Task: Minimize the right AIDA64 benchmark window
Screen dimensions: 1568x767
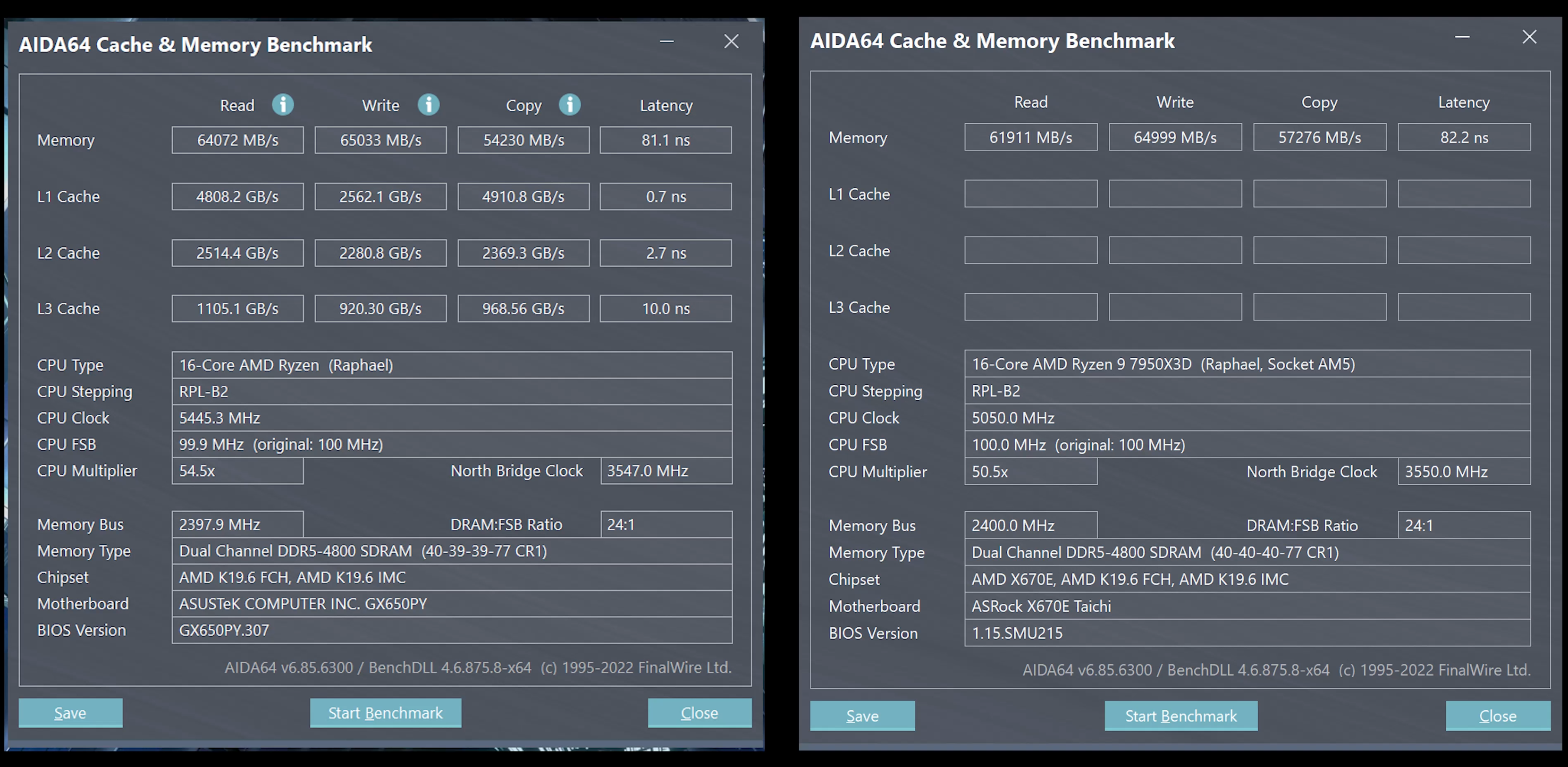Action: pos(1462,37)
